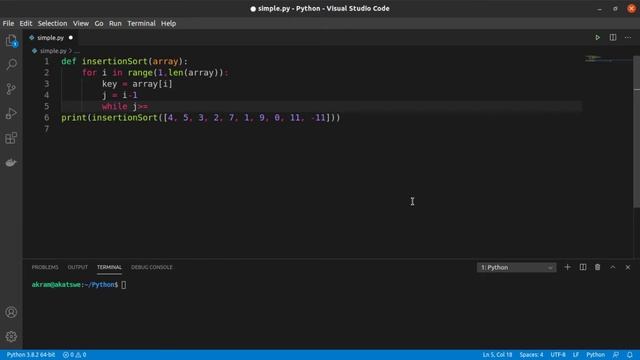Show errors and warnings count

tap(74, 355)
